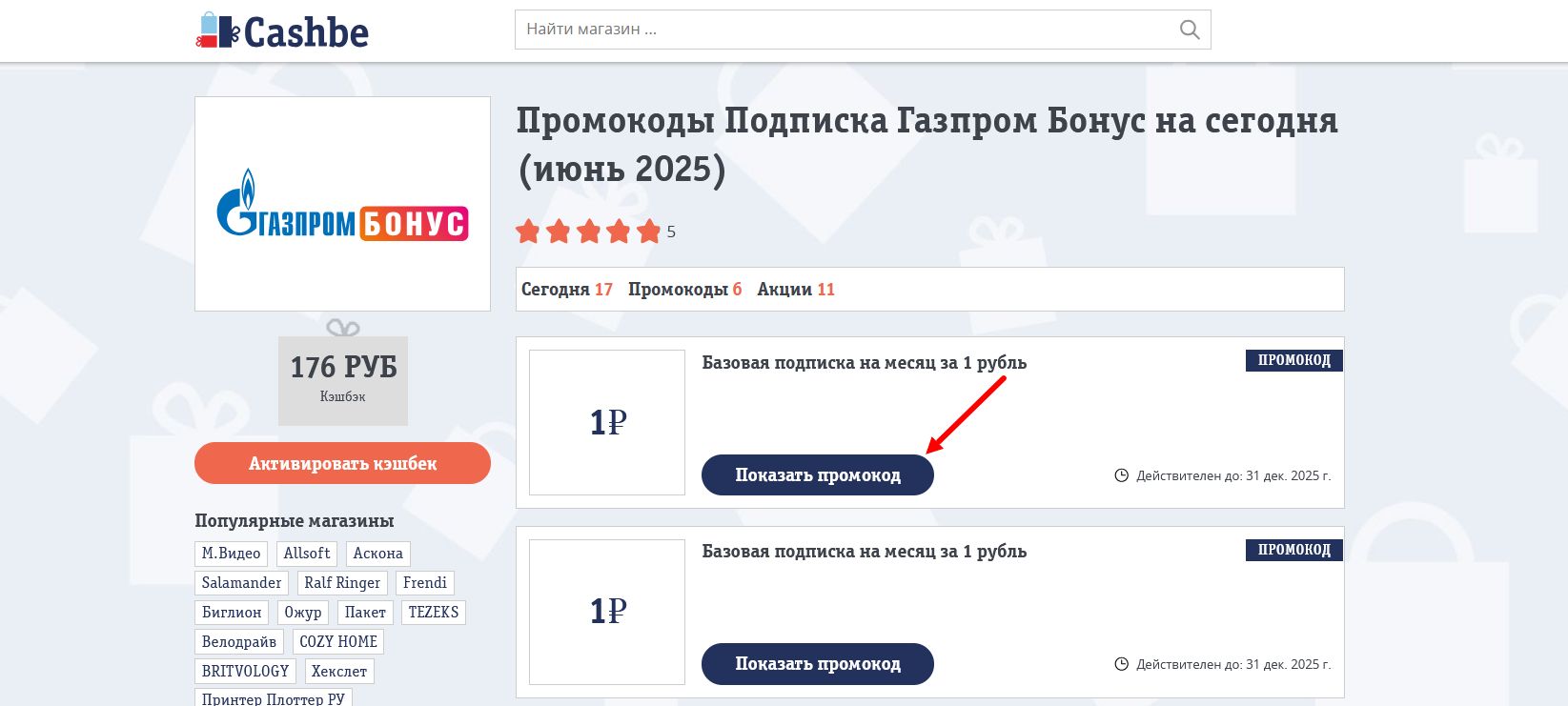
Task: Open the Ожур store tag
Action: (303, 613)
